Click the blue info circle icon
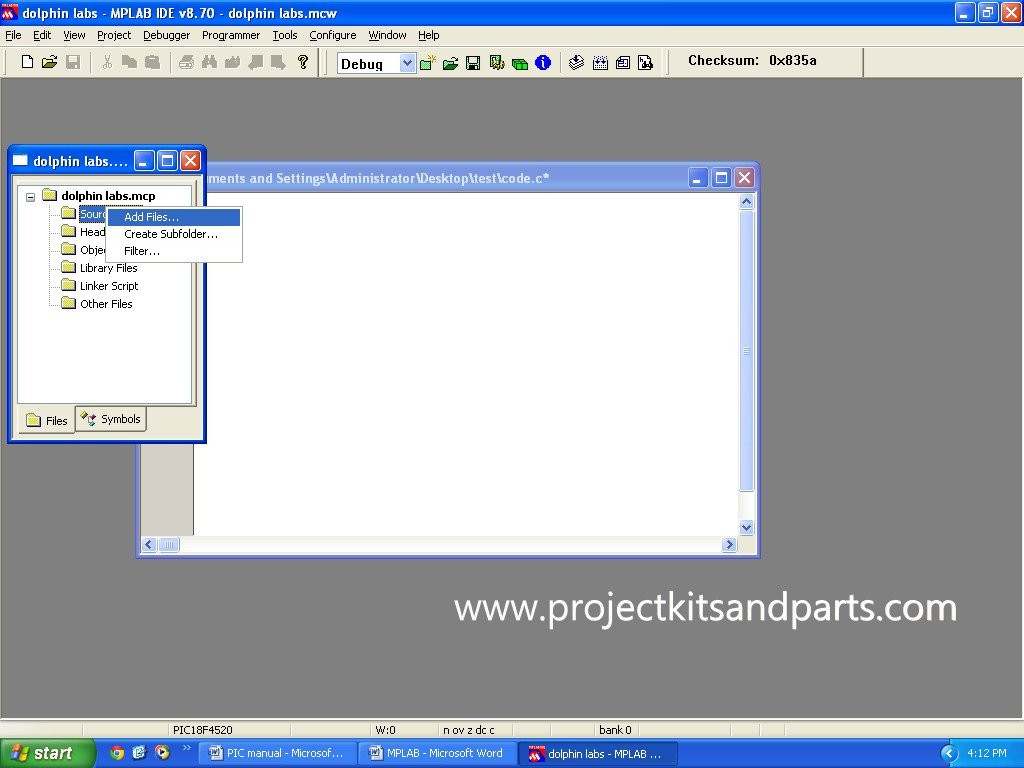Screen dimensions: 1024x768 [543, 63]
